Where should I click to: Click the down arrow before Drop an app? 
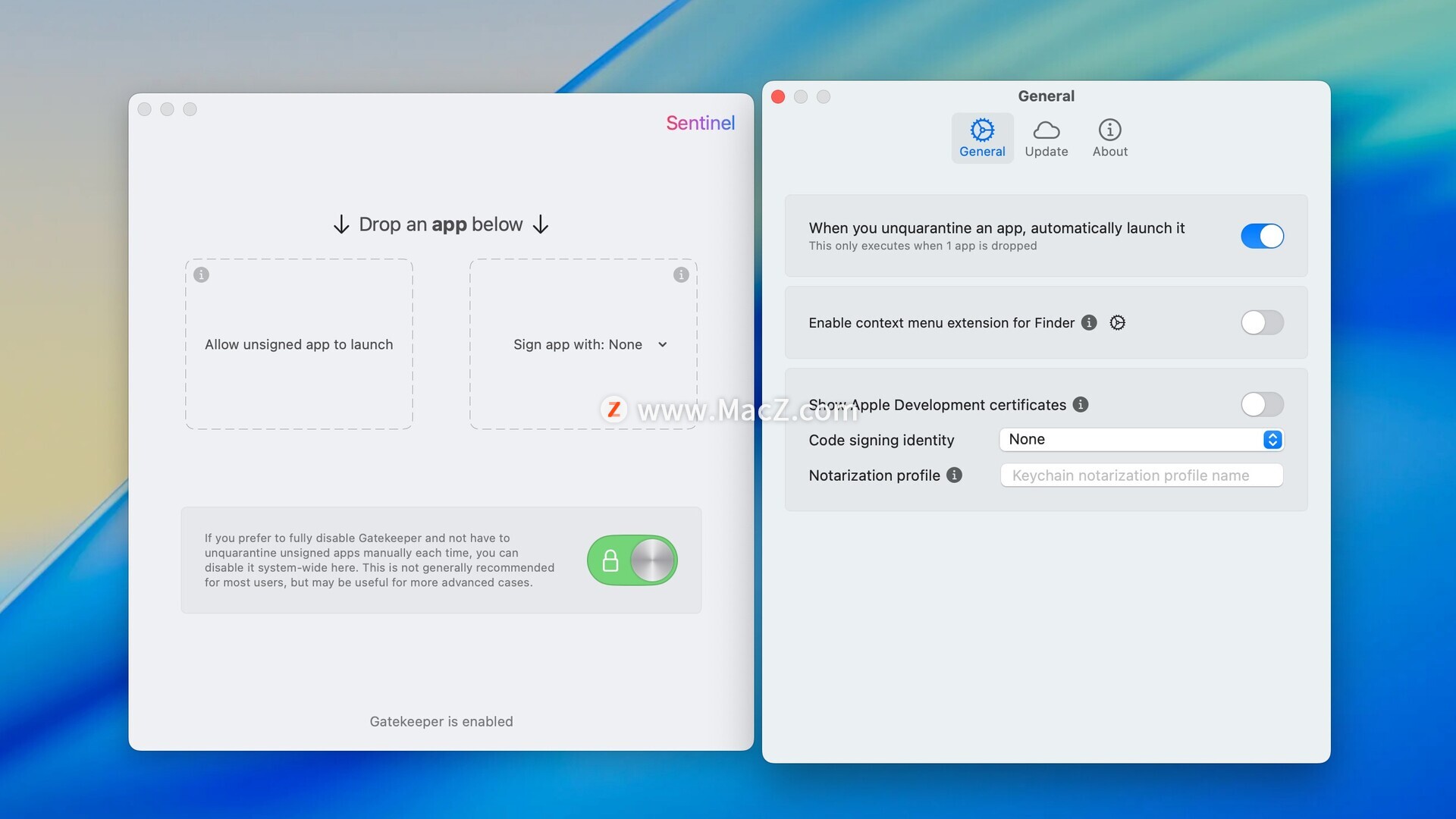(341, 224)
